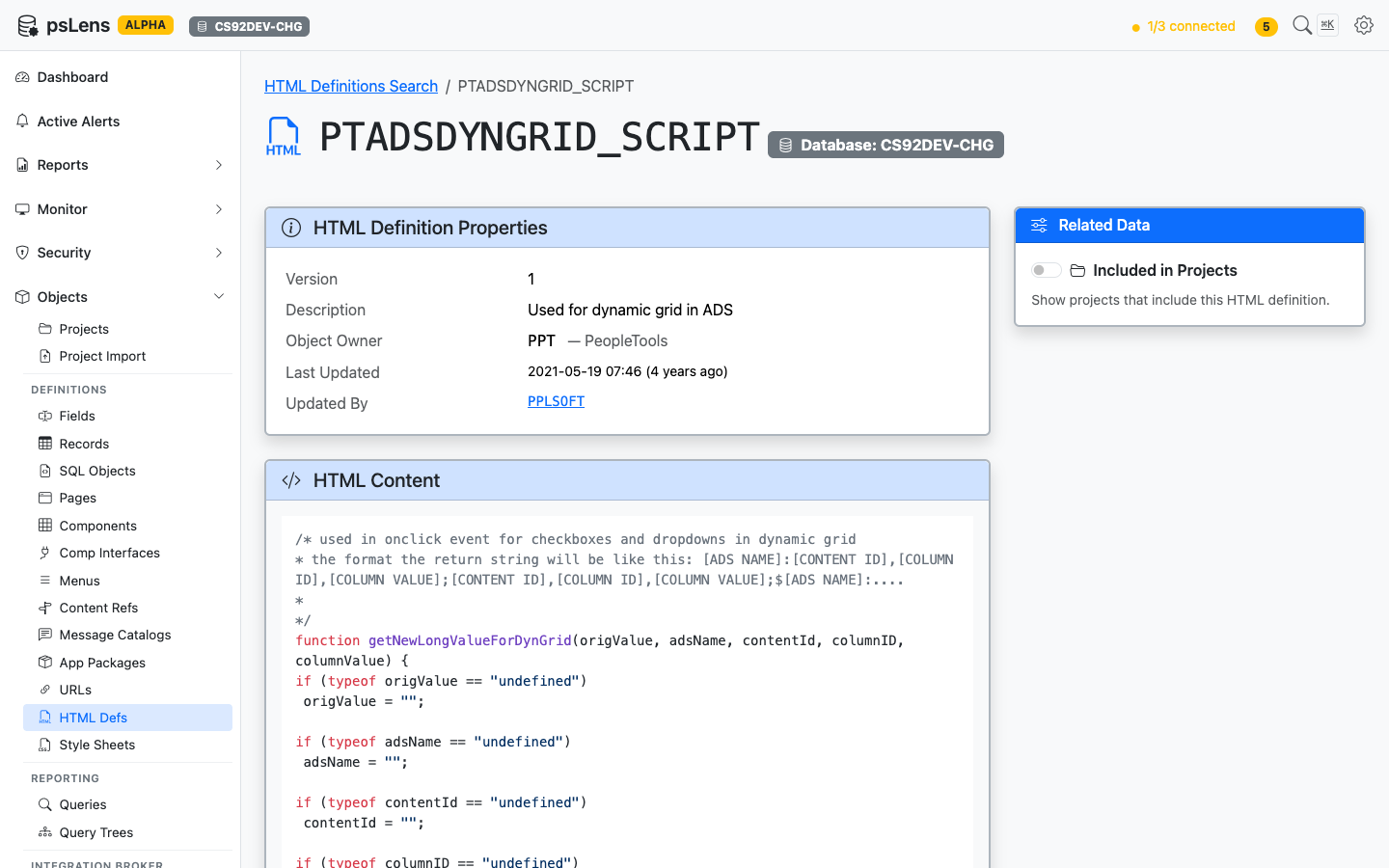Click the App Packages box icon
The width and height of the screenshot is (1389, 868).
[44, 663]
